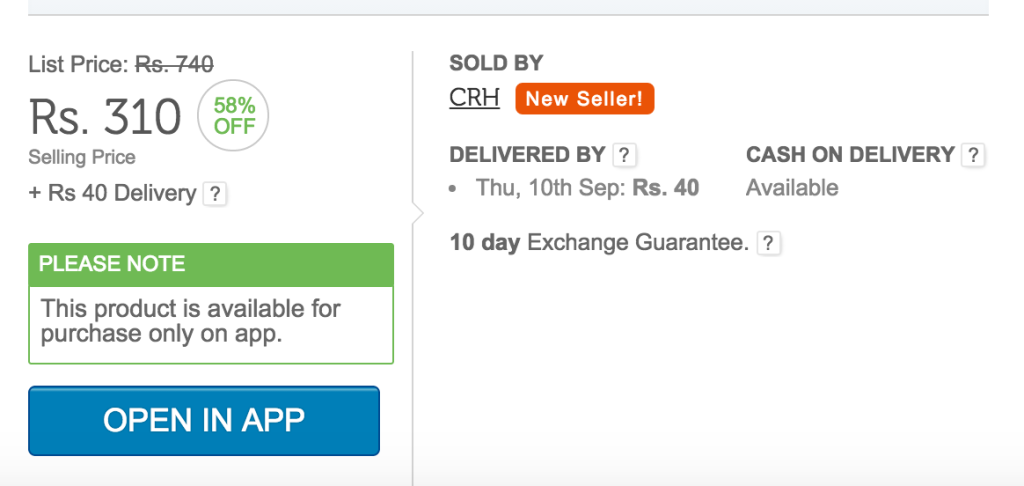Click the available-only-on-app note text
Image resolution: width=1024 pixels, height=486 pixels.
coord(190,321)
